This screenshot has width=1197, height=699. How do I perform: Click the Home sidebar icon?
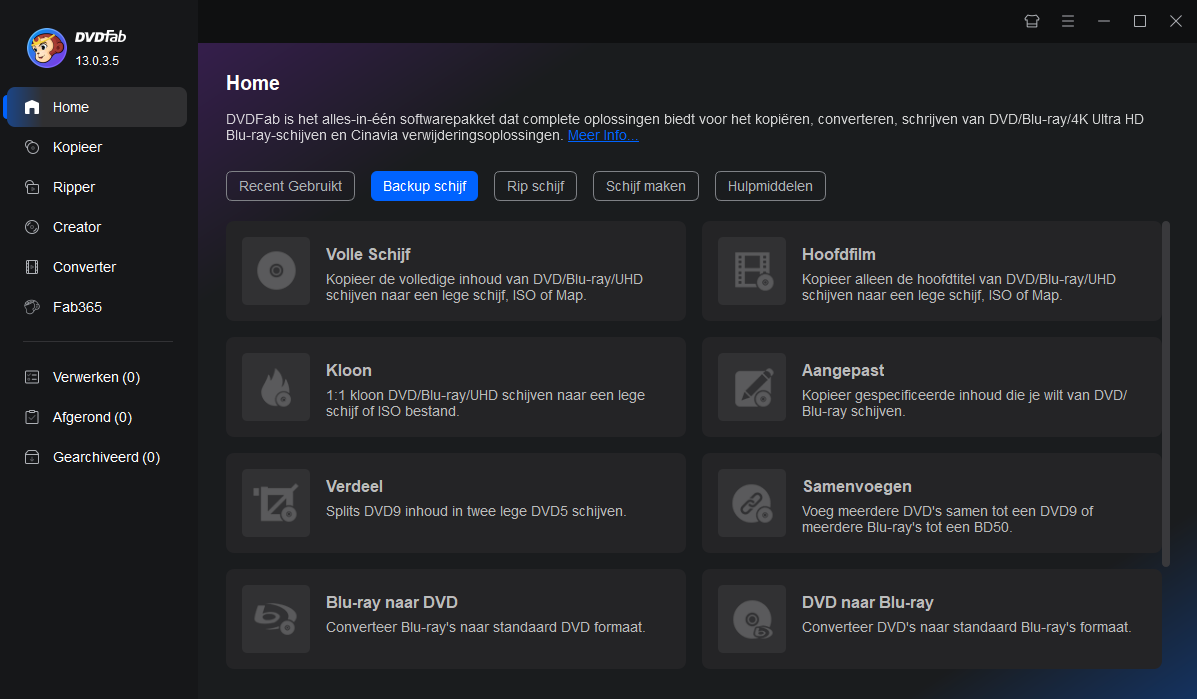[x=32, y=107]
